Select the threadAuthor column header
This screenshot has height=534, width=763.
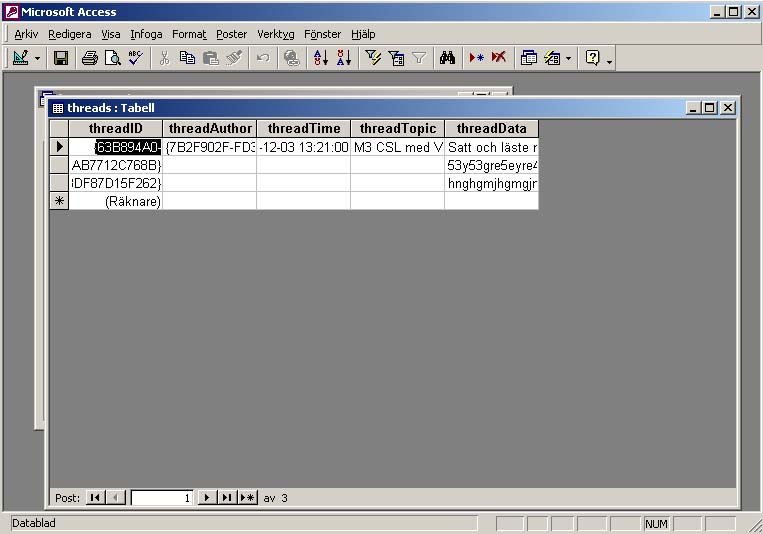(210, 129)
